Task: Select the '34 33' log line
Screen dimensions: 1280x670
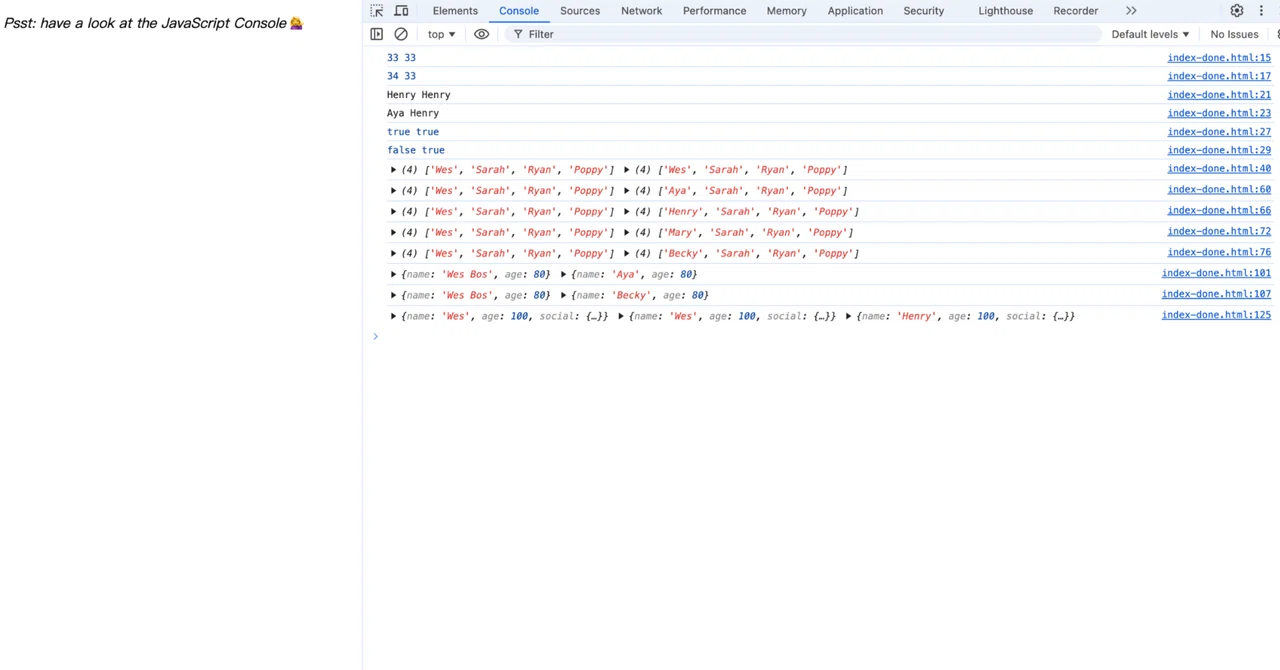Action: [x=401, y=76]
